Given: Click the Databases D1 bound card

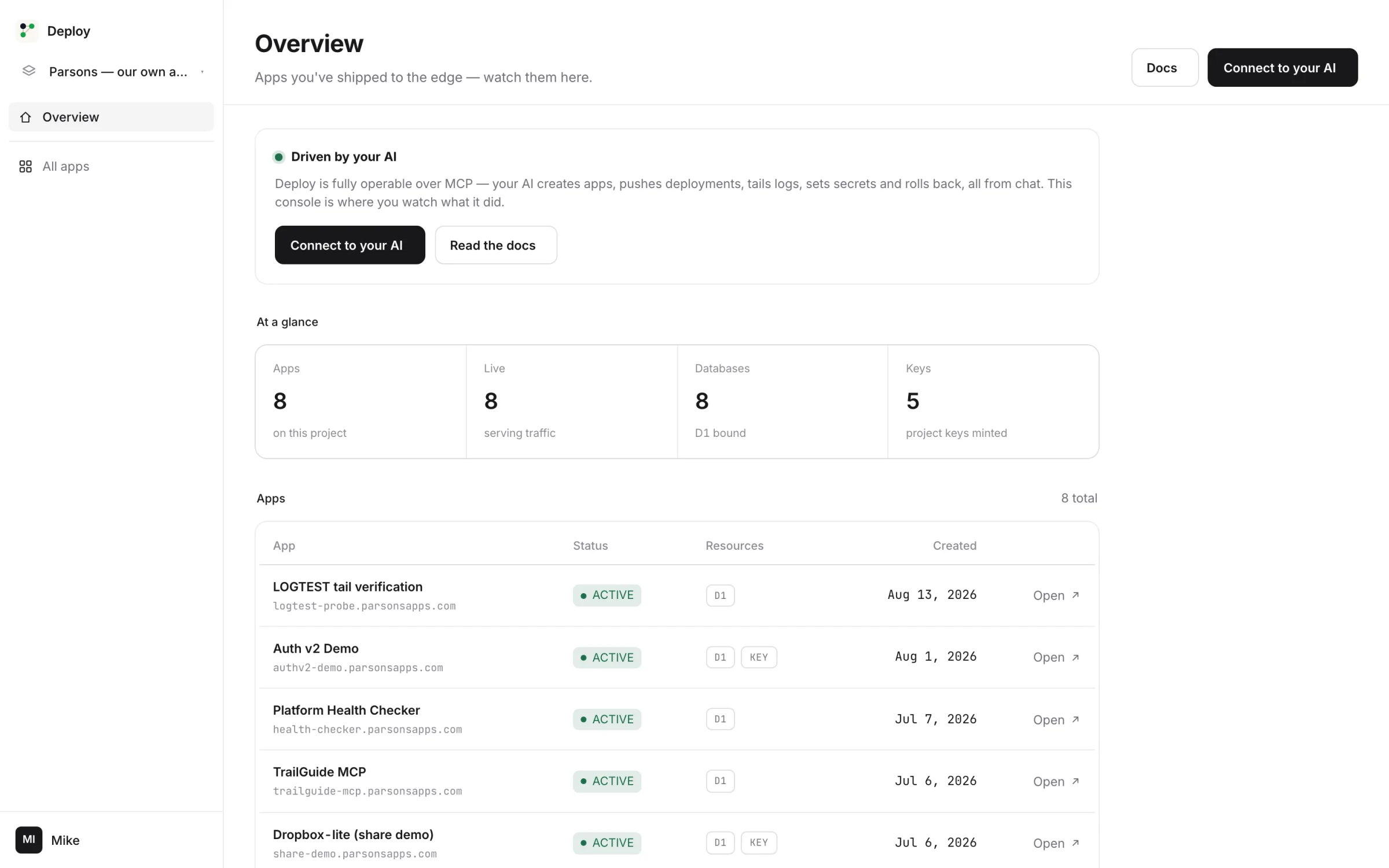Looking at the screenshot, I should tap(782, 402).
